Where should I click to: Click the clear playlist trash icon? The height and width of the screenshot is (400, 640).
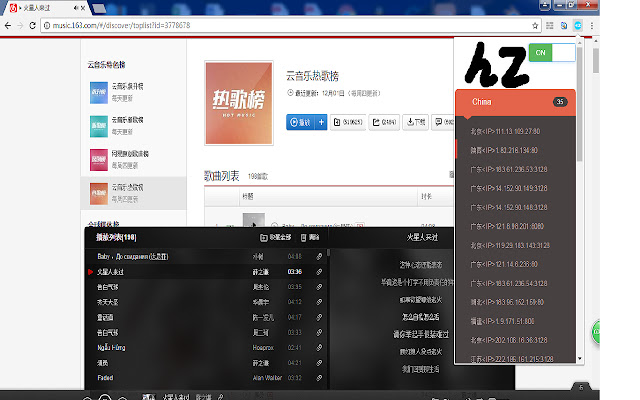(x=303, y=237)
